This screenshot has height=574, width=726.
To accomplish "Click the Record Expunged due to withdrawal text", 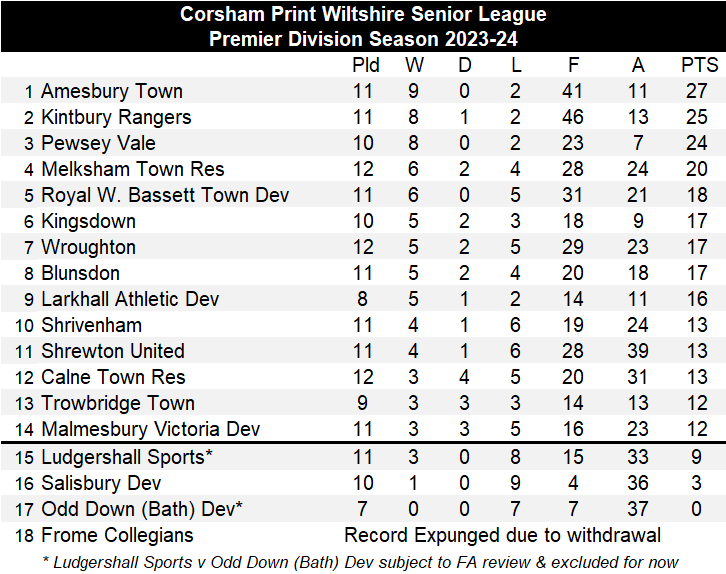I will coord(502,535).
